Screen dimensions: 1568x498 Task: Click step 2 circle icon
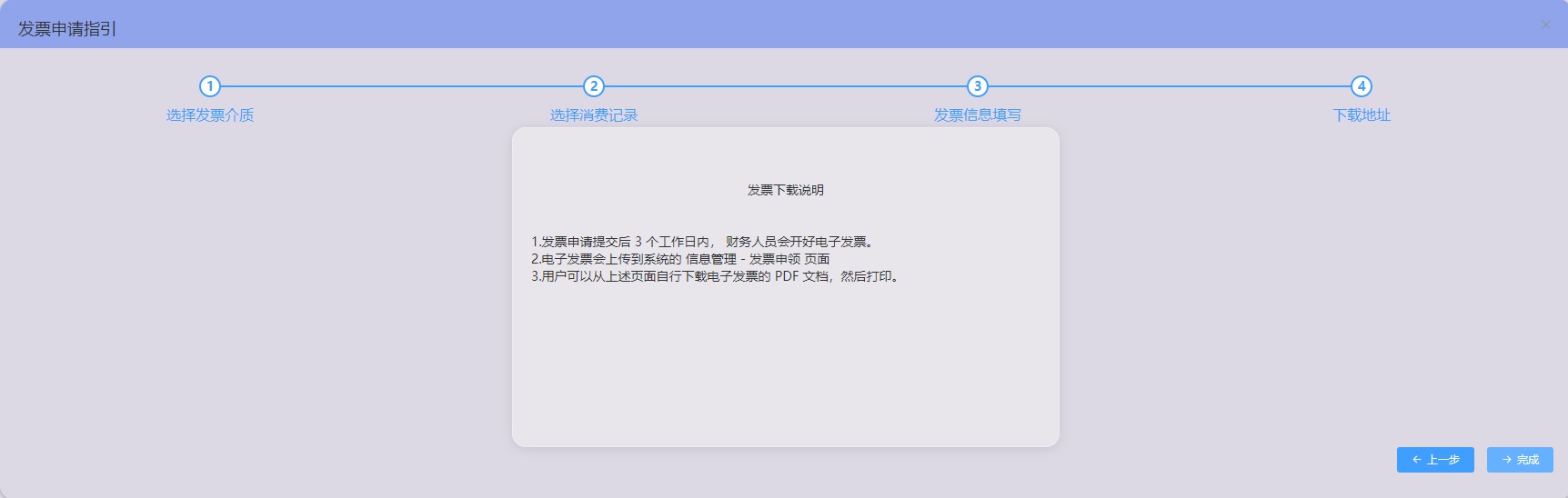[x=594, y=86]
